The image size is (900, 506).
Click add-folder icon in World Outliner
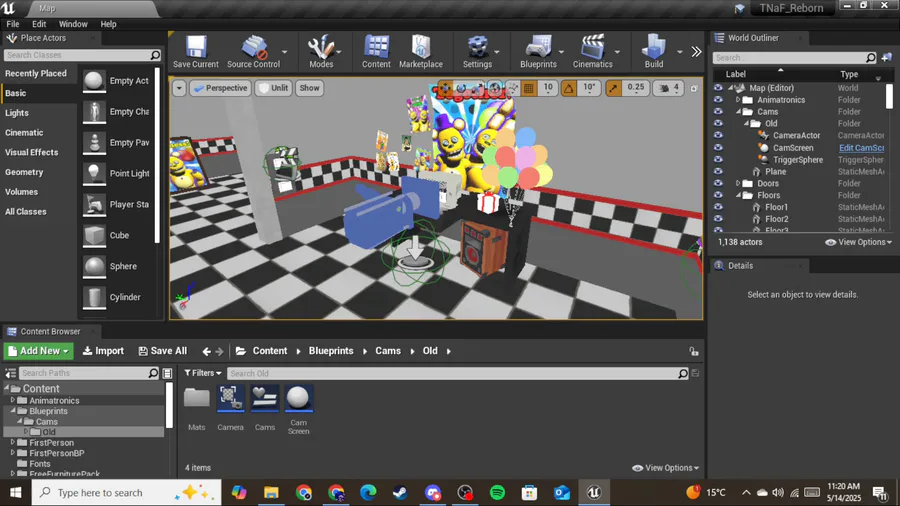(887, 57)
